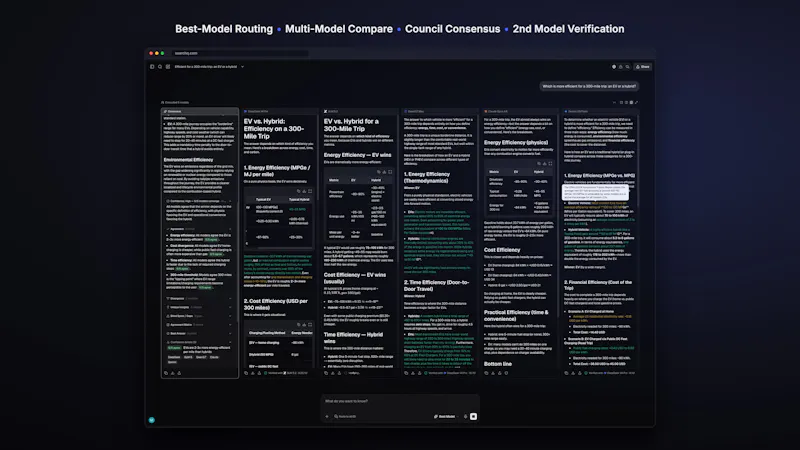This screenshot has height=450, width=800.
Task: Expand the Agreement Matrix section
Action: pyautogui.click(x=230, y=324)
